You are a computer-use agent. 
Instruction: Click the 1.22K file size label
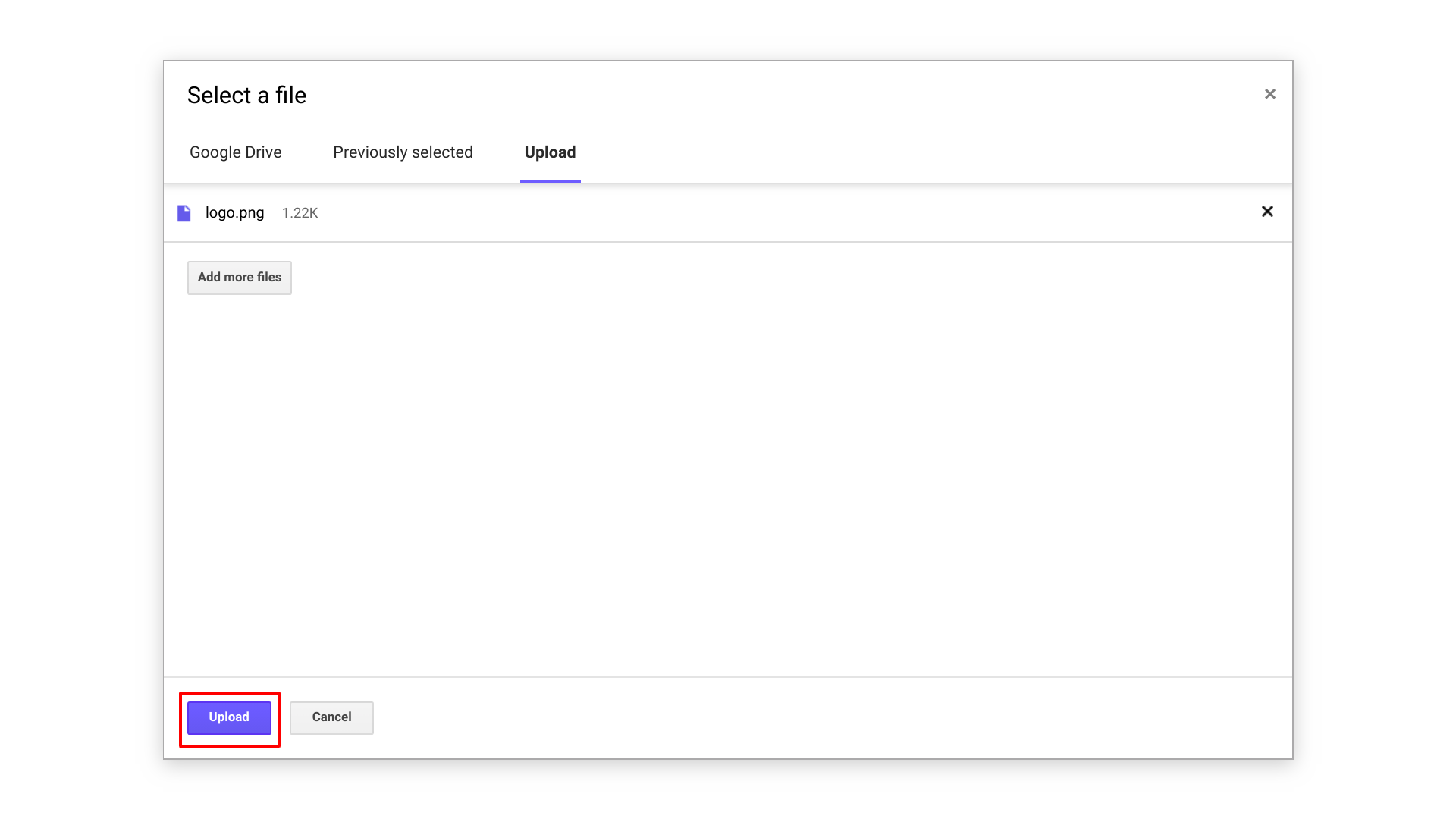pos(300,213)
